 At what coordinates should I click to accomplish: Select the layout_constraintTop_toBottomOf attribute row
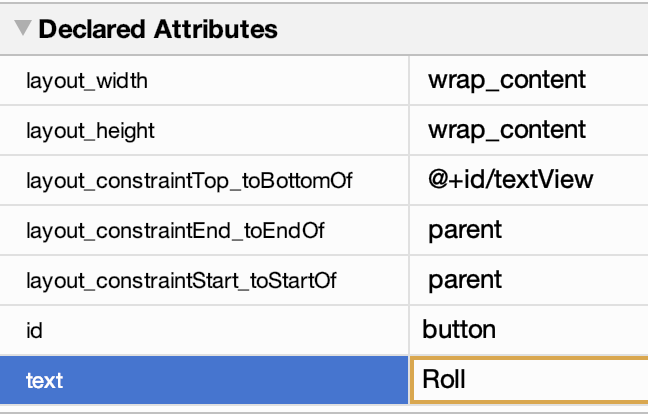point(189,181)
